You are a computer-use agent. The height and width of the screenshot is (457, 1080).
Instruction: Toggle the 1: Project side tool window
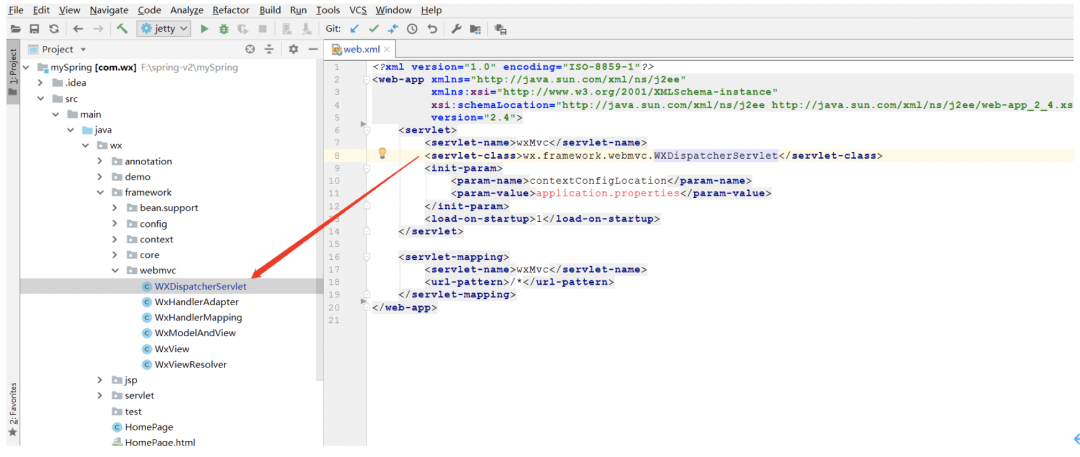tap(12, 72)
